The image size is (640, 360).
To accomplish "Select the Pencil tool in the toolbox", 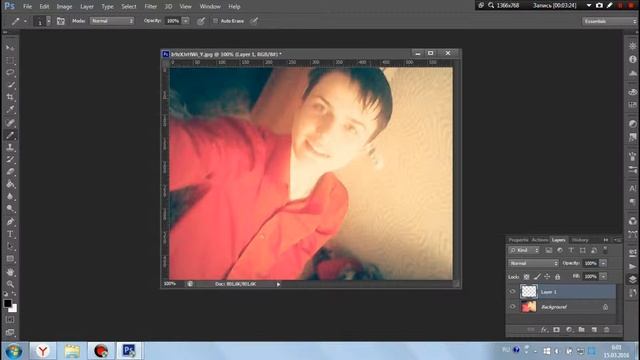I will pyautogui.click(x=10, y=135).
